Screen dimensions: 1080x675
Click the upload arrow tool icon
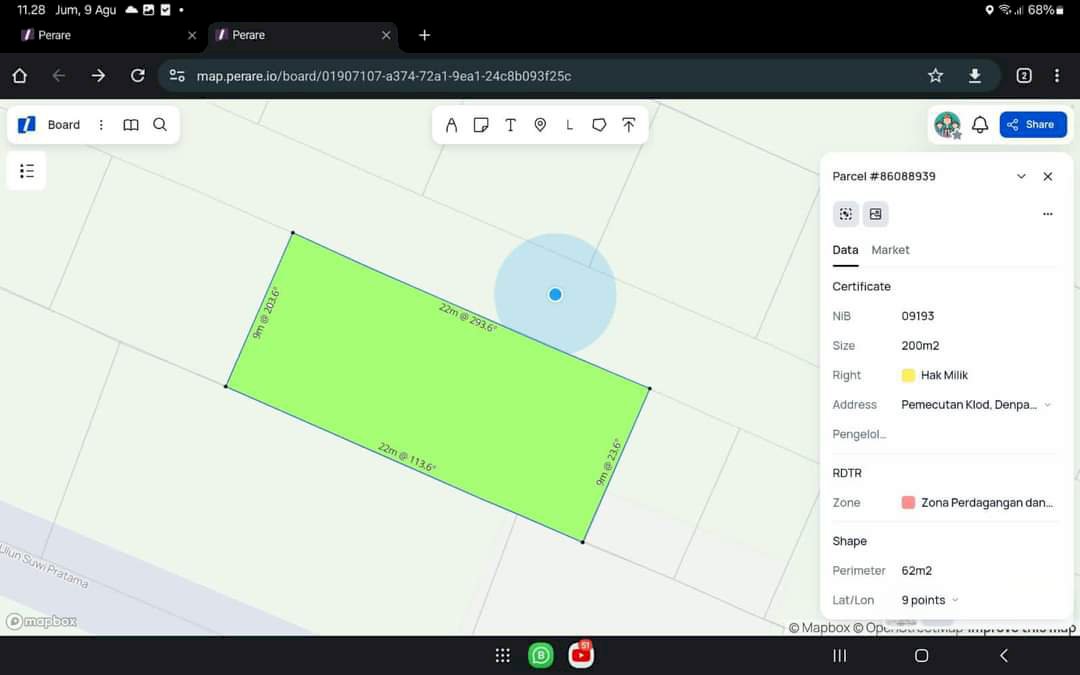(x=628, y=125)
